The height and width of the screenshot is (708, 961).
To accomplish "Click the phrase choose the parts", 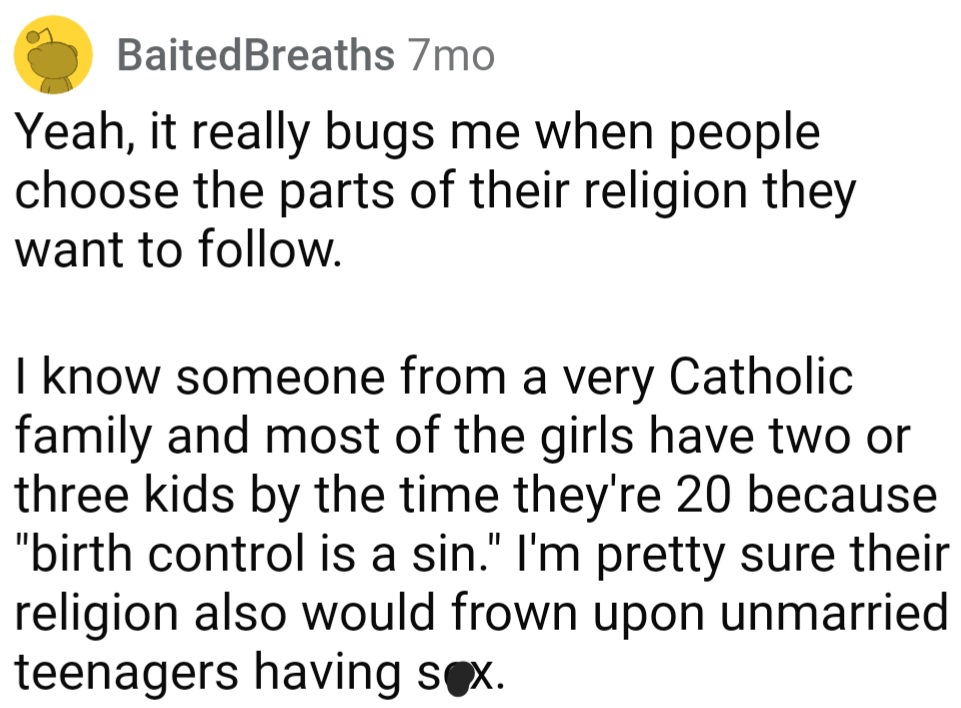I will (204, 192).
